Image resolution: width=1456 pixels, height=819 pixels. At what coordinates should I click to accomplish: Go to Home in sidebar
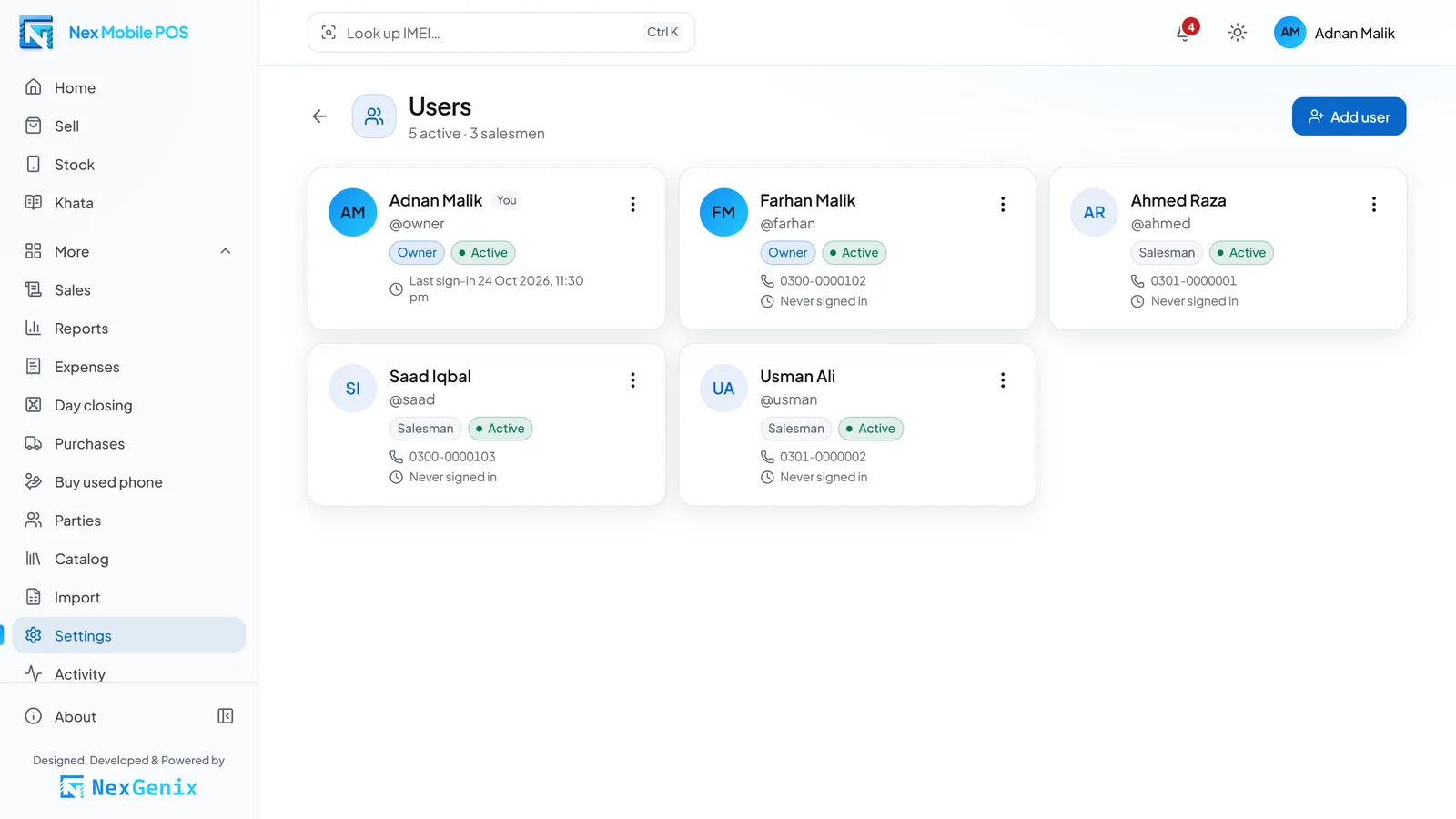tap(129, 87)
